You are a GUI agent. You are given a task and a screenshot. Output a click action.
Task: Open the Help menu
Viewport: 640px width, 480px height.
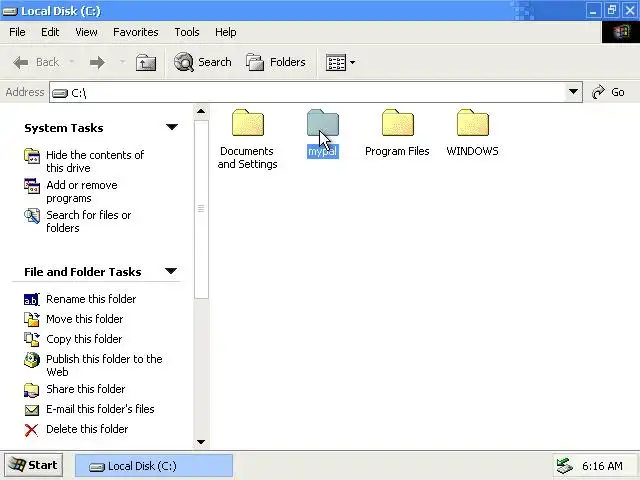tap(225, 32)
